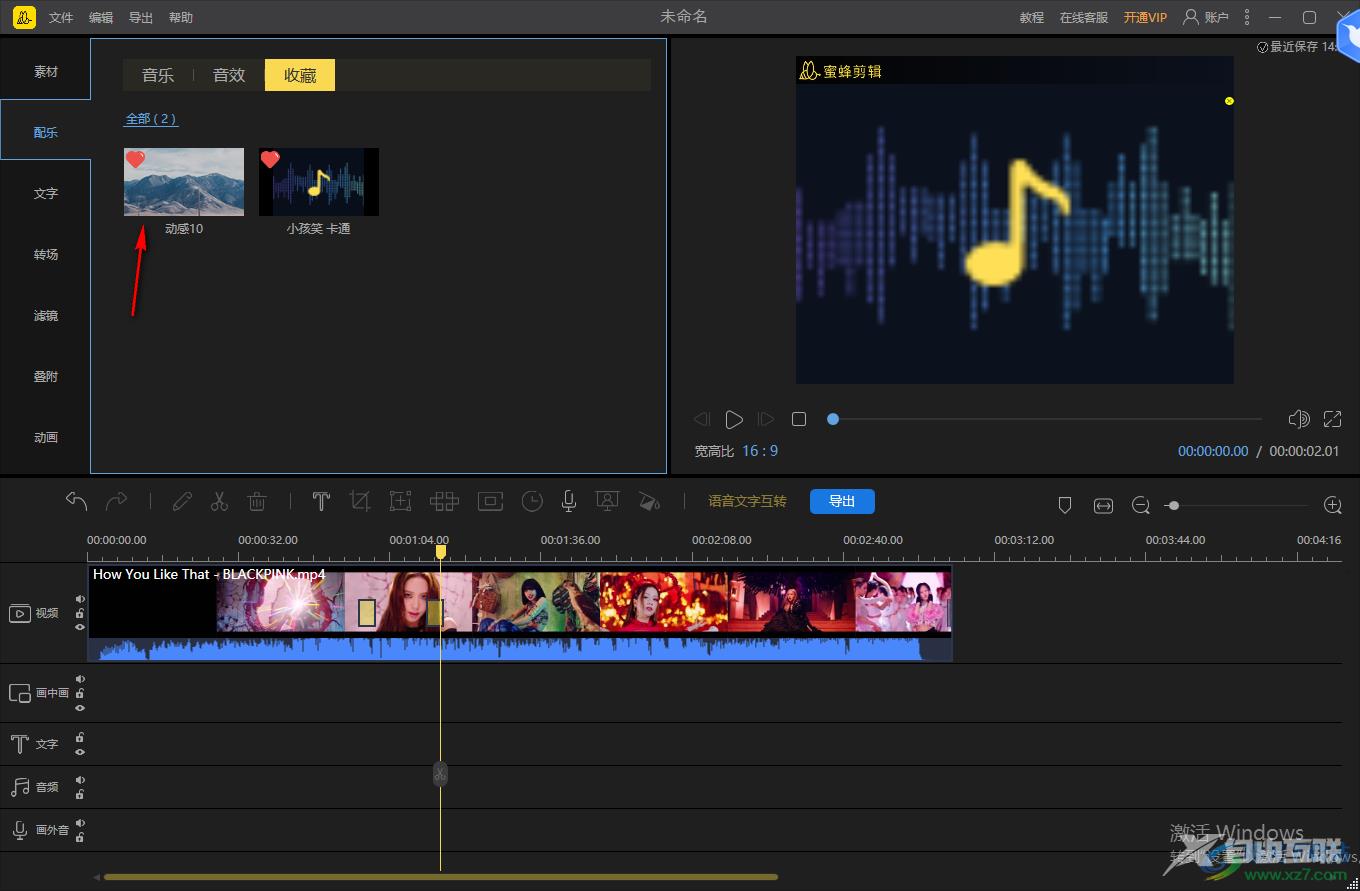Image resolution: width=1360 pixels, height=891 pixels.
Task: Open the 素材 sidebar panel
Action: (46, 72)
